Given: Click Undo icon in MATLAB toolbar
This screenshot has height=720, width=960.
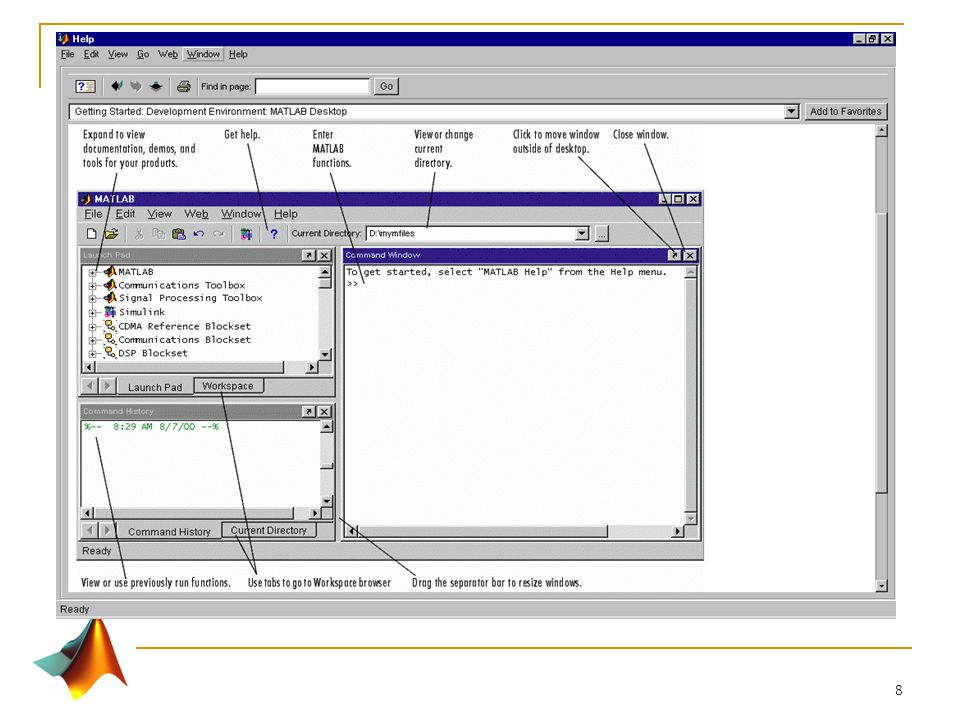Looking at the screenshot, I should point(198,234).
